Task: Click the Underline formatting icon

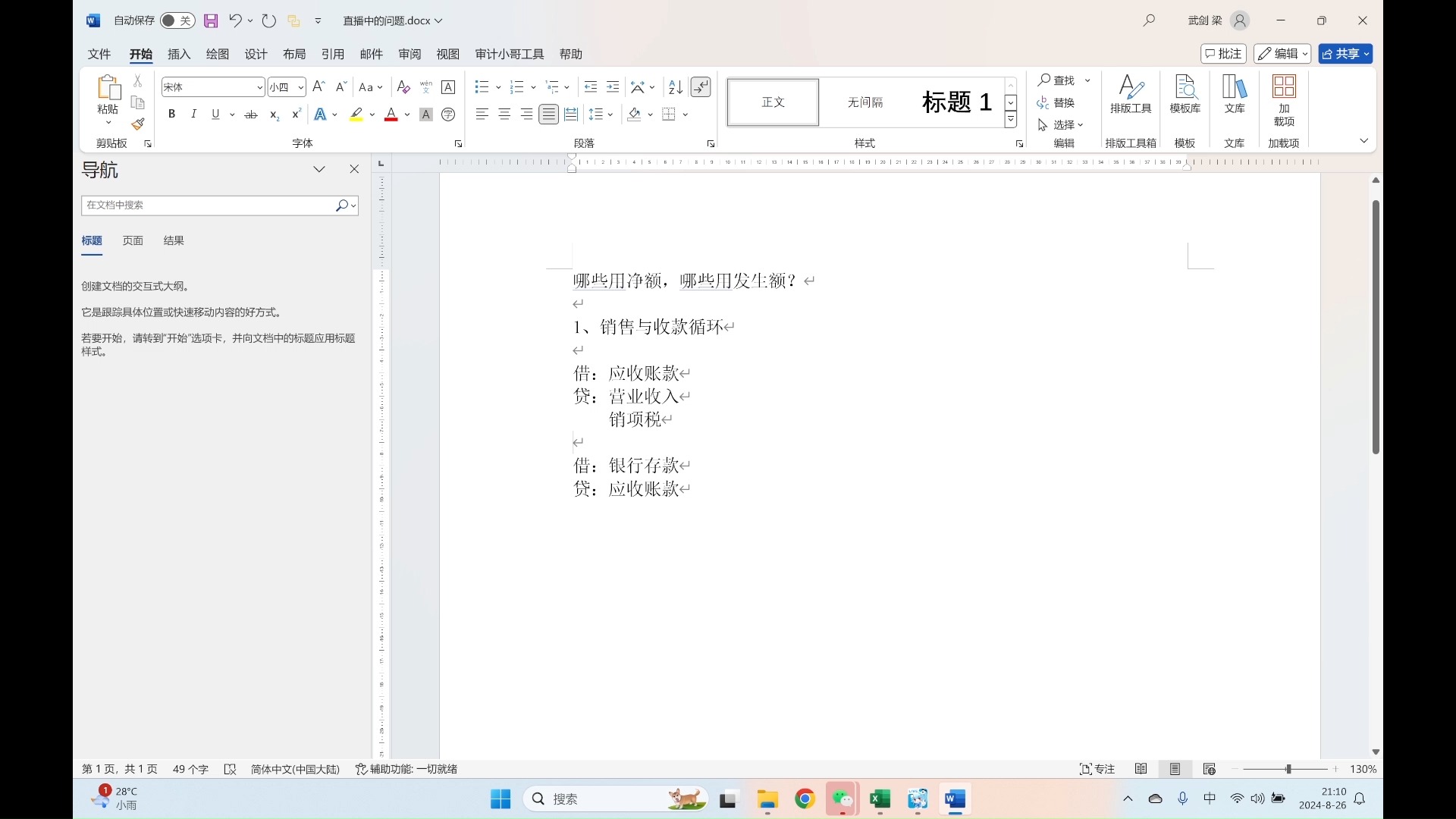Action: pos(215,114)
